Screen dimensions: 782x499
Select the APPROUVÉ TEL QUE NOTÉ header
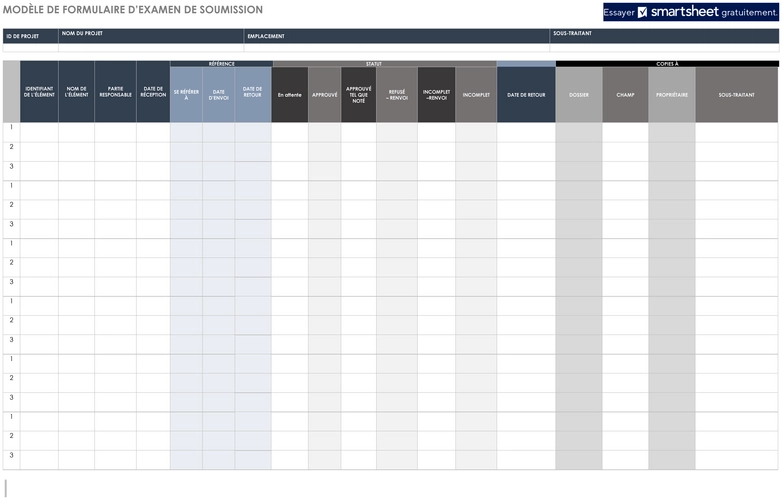(359, 95)
